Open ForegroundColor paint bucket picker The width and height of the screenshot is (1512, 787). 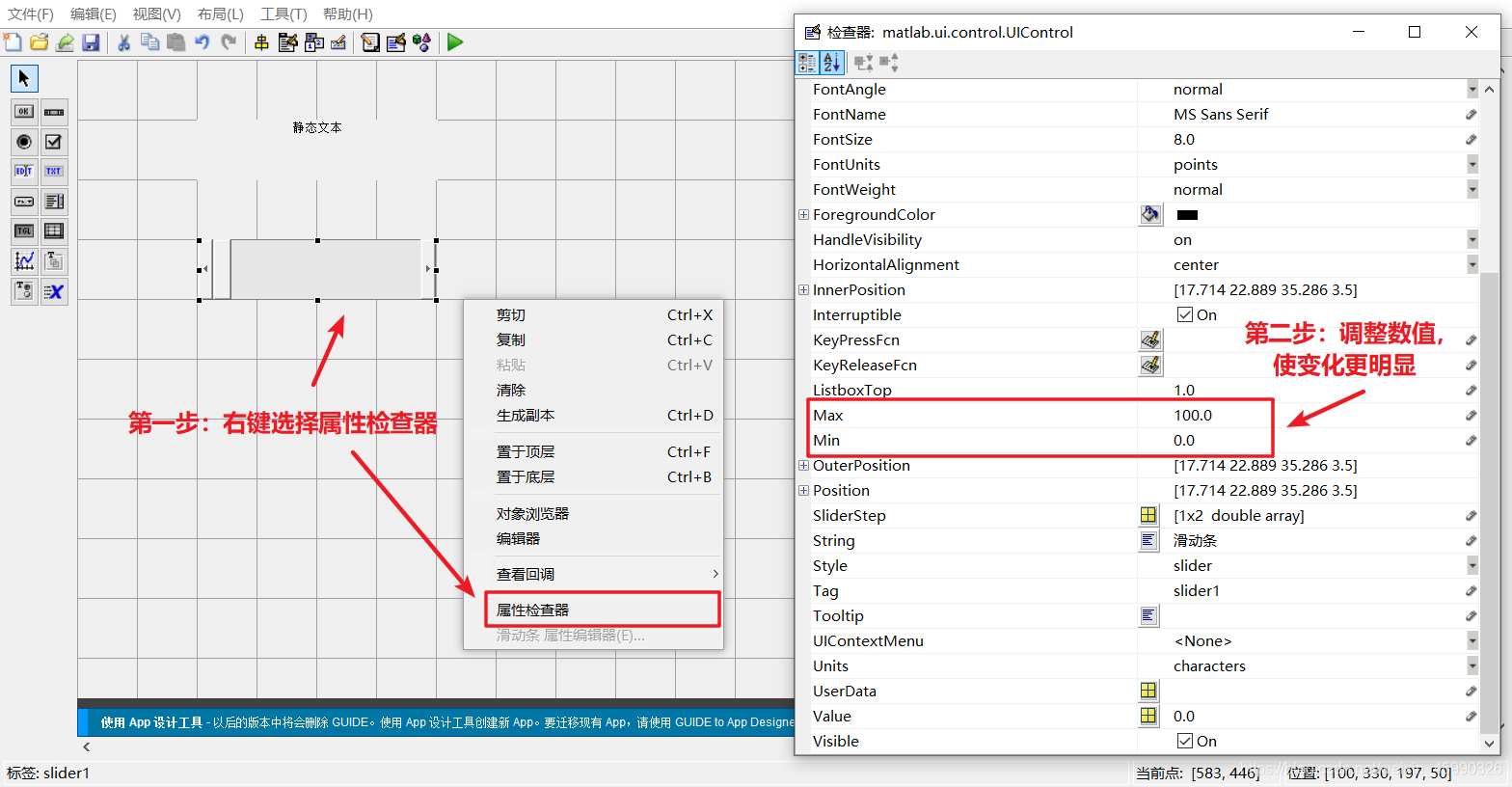(x=1150, y=214)
